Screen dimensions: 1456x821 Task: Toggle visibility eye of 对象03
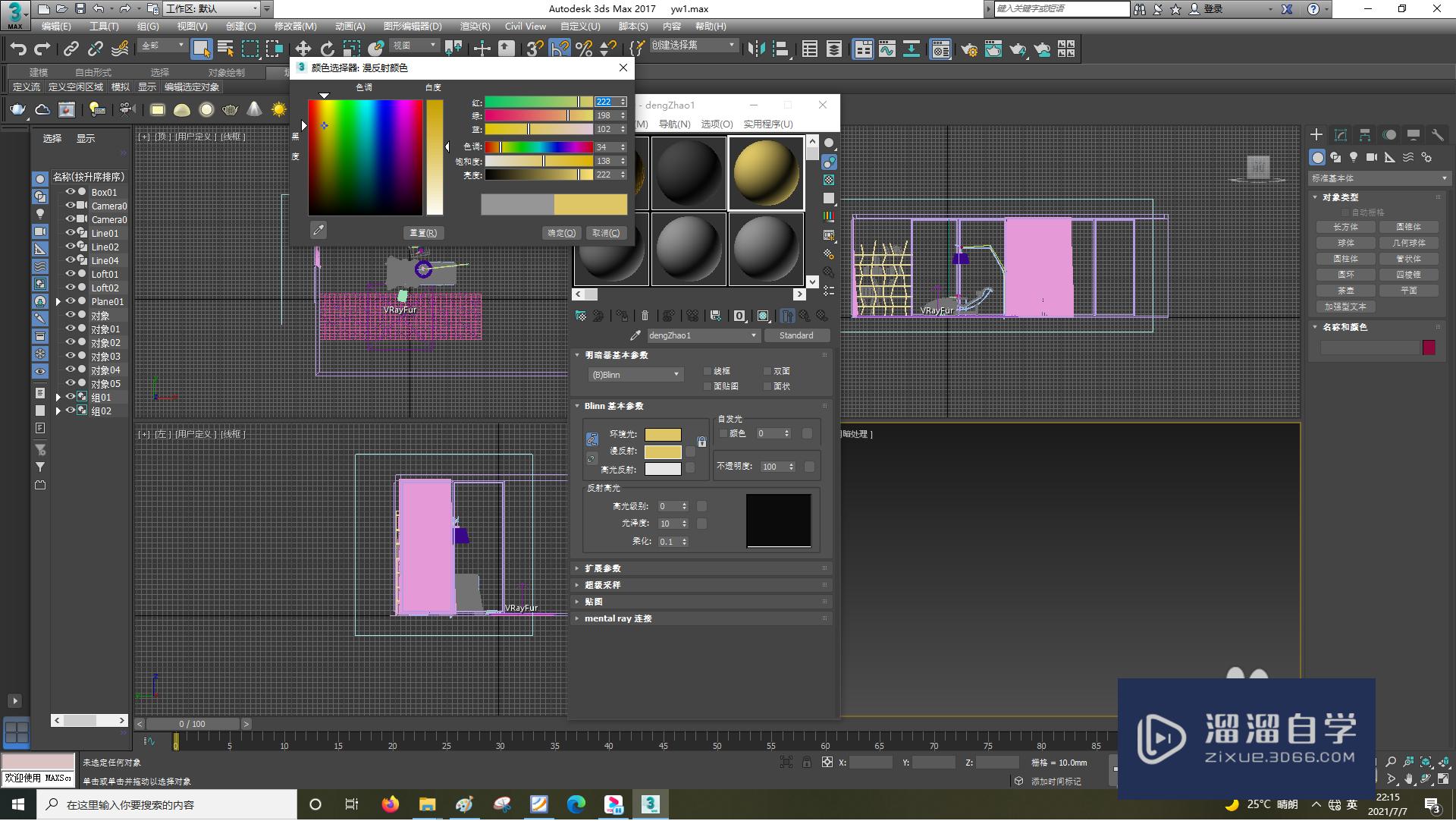(71, 357)
